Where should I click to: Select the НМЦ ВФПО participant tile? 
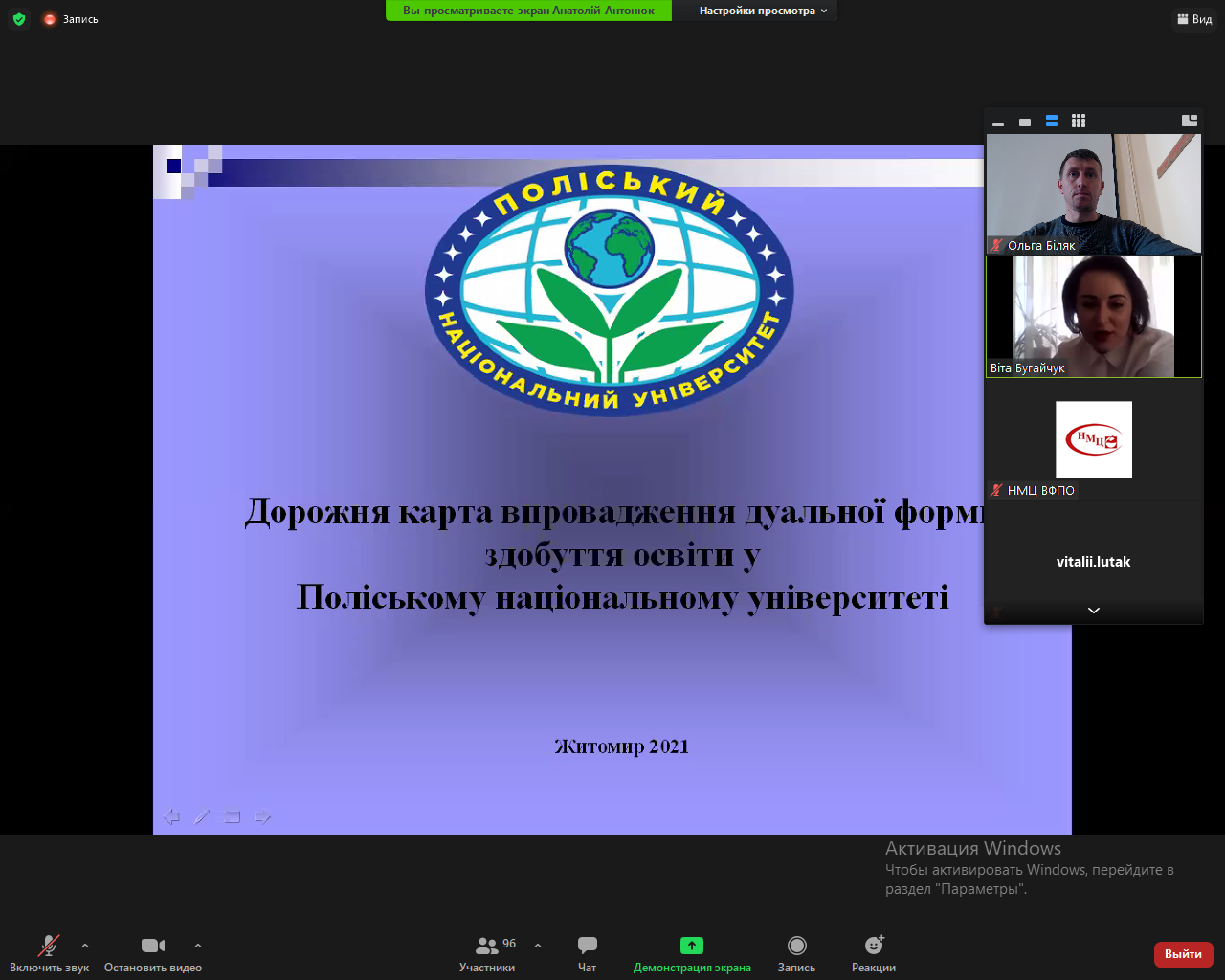click(x=1094, y=439)
